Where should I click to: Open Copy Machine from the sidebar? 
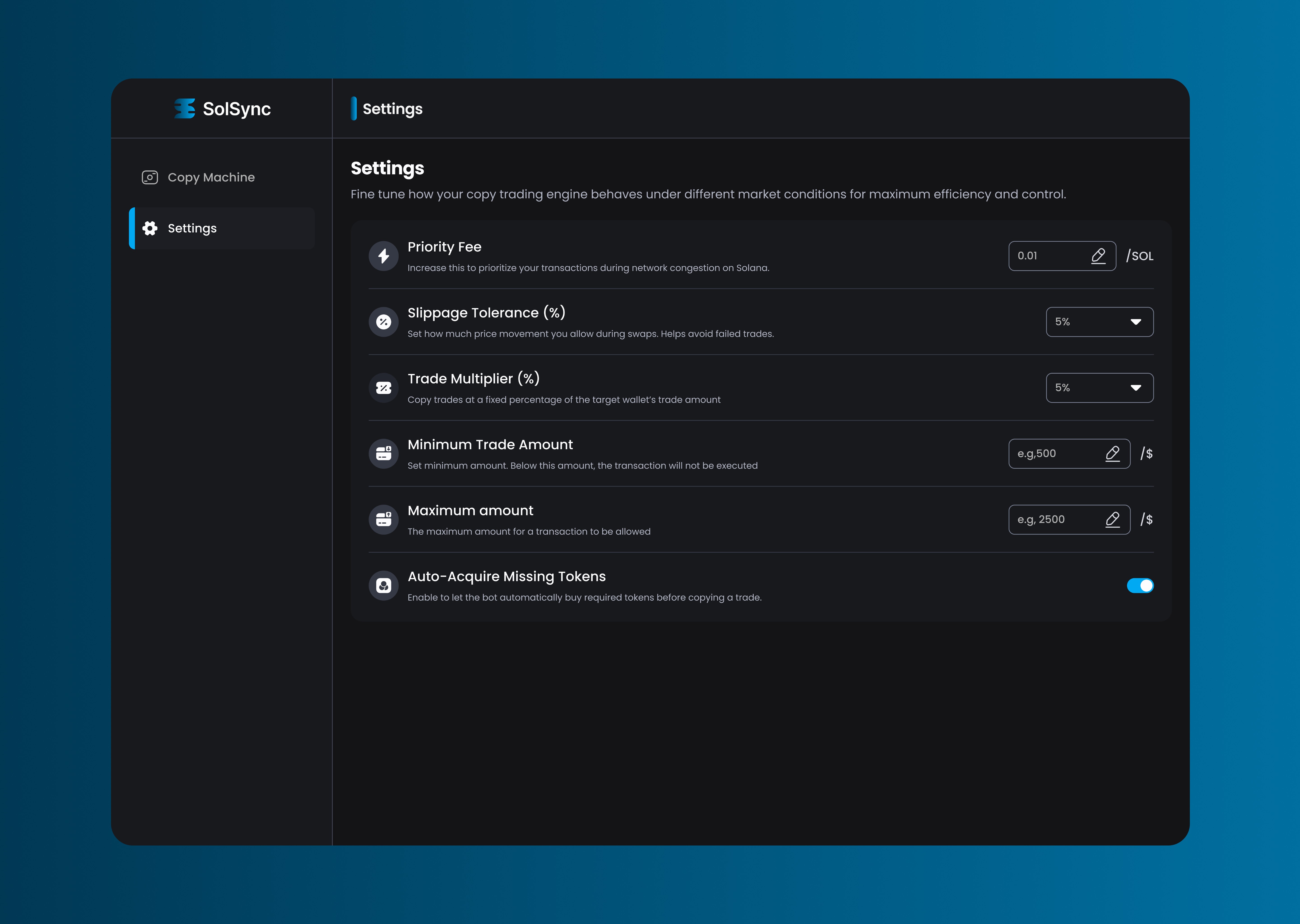tap(222, 178)
